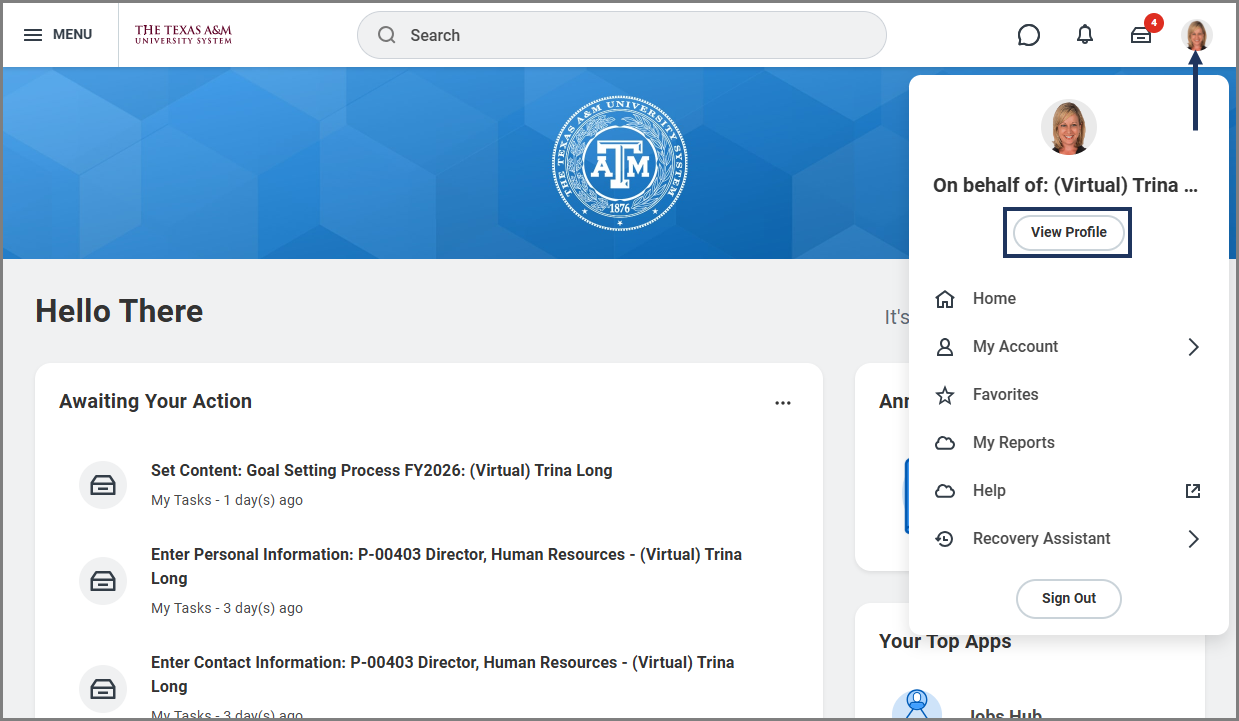Expand the My Account submenu chevron
This screenshot has width=1239, height=721.
click(1192, 347)
